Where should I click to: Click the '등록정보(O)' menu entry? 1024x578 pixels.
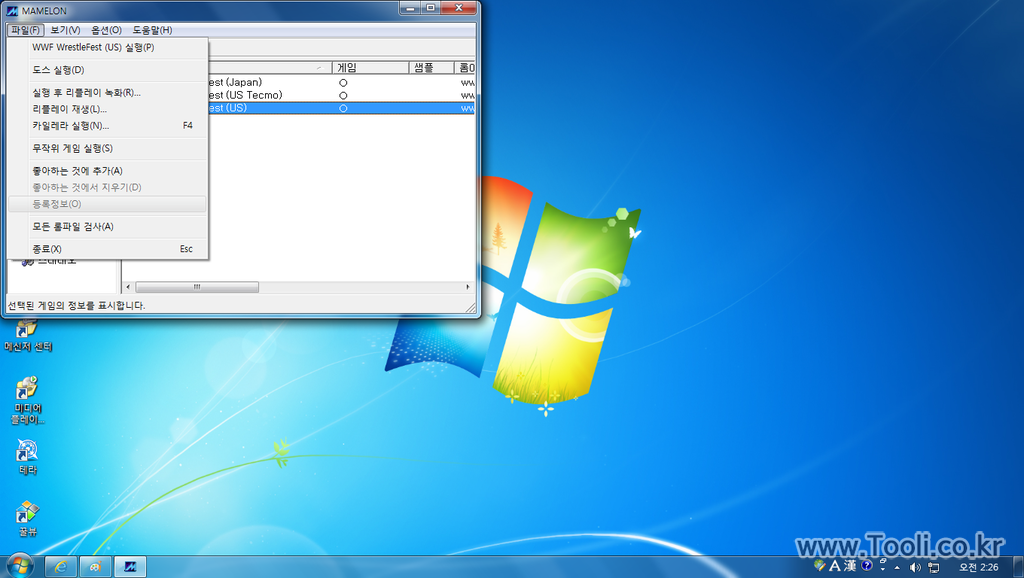coord(108,204)
